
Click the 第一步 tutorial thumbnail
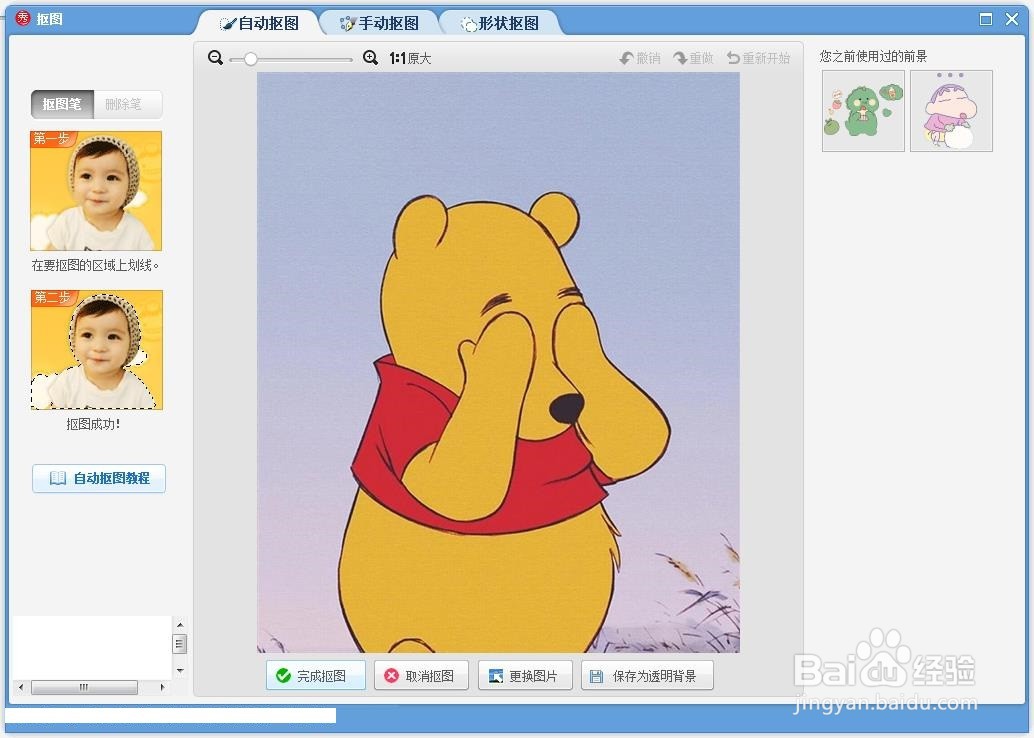coord(96,191)
